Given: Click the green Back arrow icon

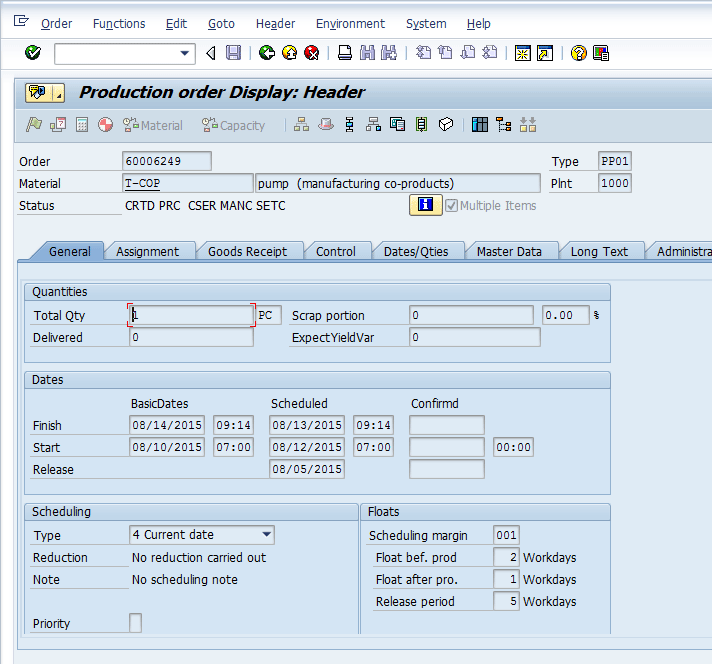Looking at the screenshot, I should (x=266, y=53).
